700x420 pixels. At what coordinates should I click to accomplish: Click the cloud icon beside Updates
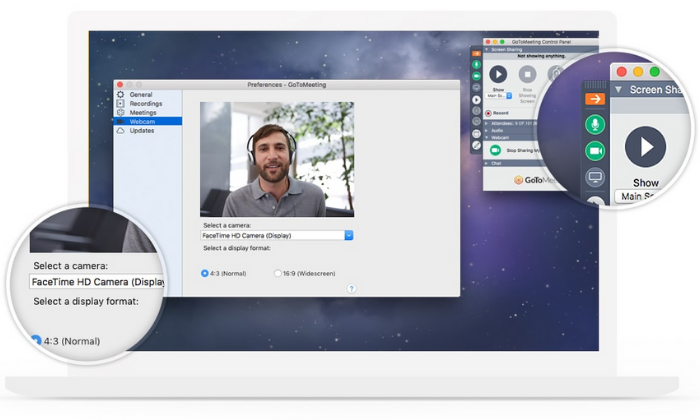tap(121, 131)
